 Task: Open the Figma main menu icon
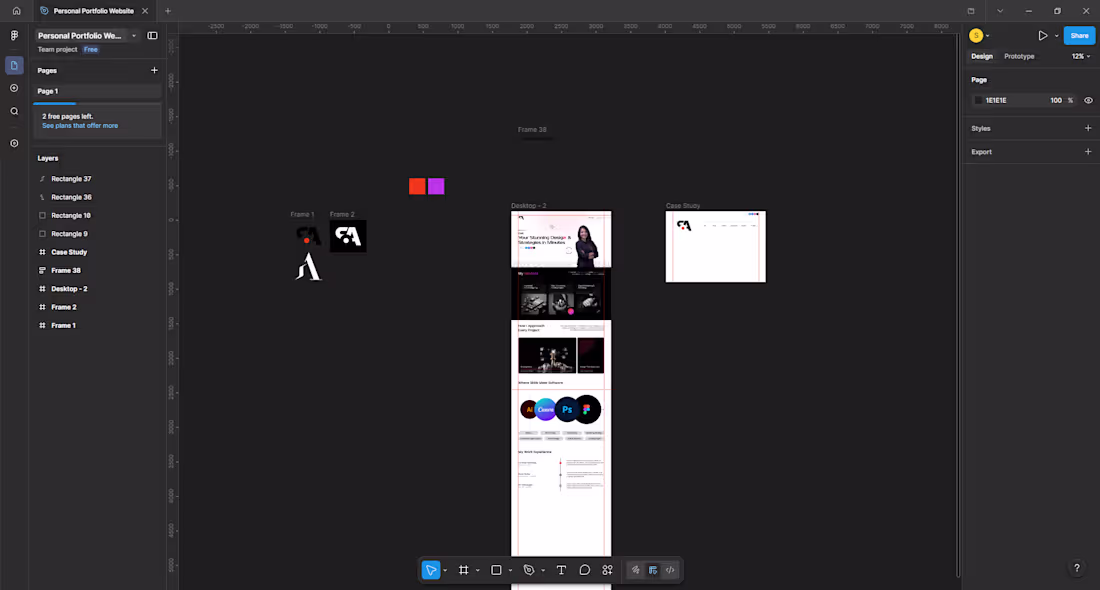click(14, 35)
